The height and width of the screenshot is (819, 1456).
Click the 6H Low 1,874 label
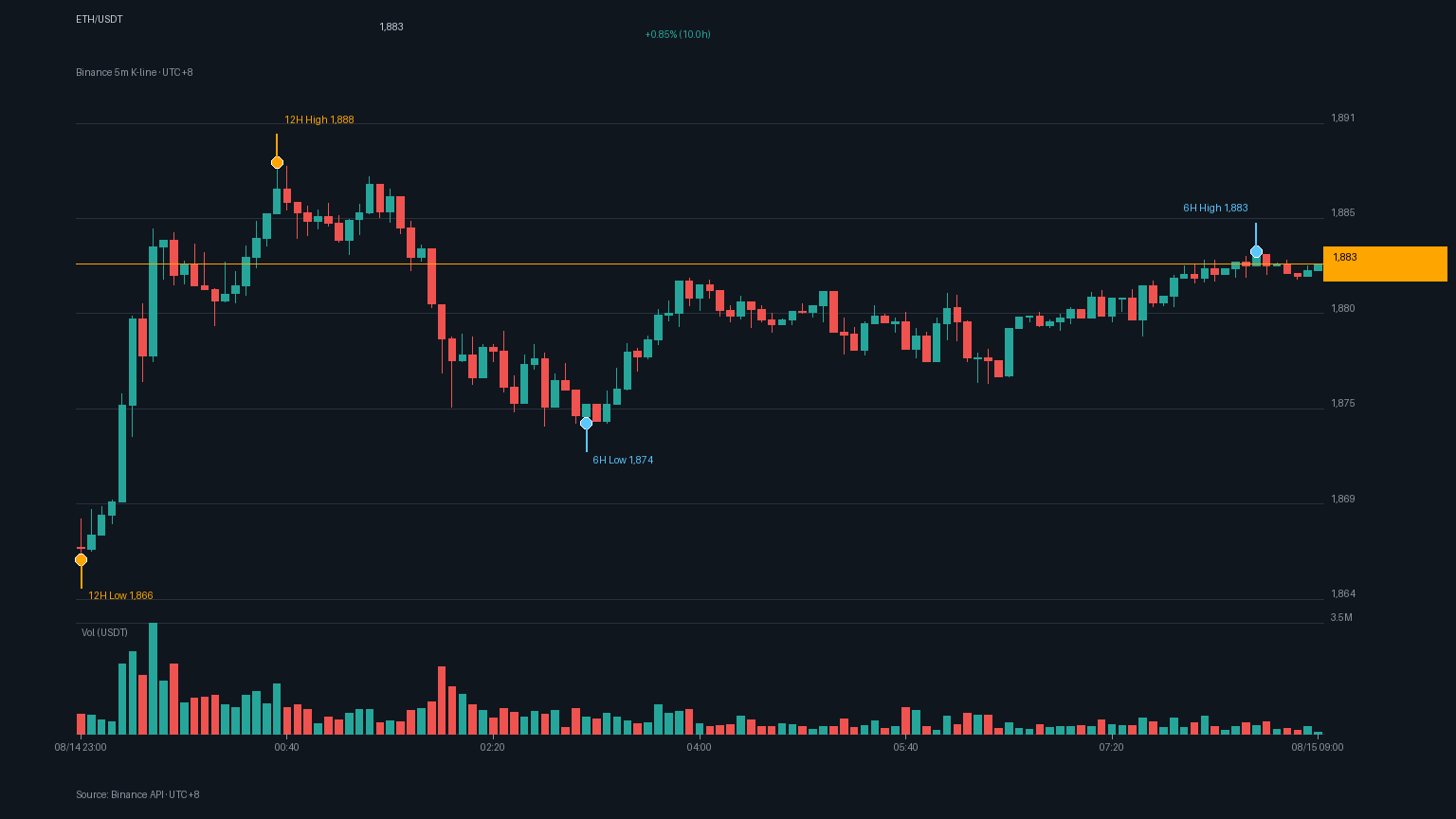tap(623, 460)
